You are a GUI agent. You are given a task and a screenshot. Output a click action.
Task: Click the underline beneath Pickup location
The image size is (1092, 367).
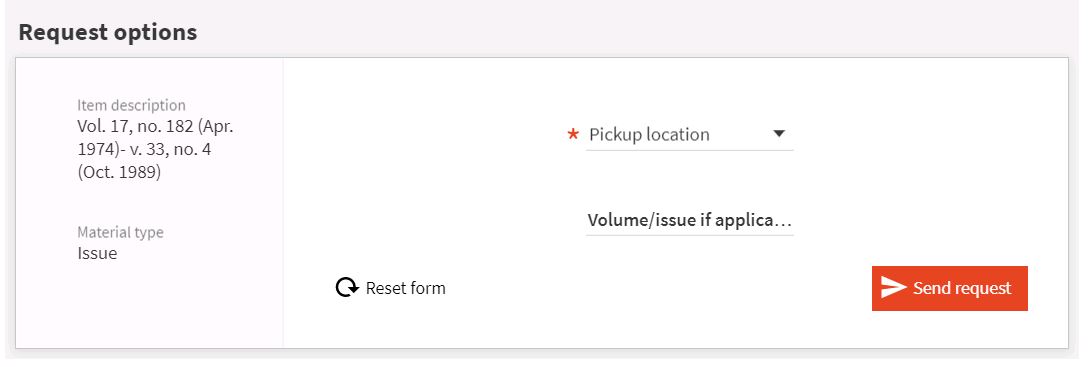[689, 150]
